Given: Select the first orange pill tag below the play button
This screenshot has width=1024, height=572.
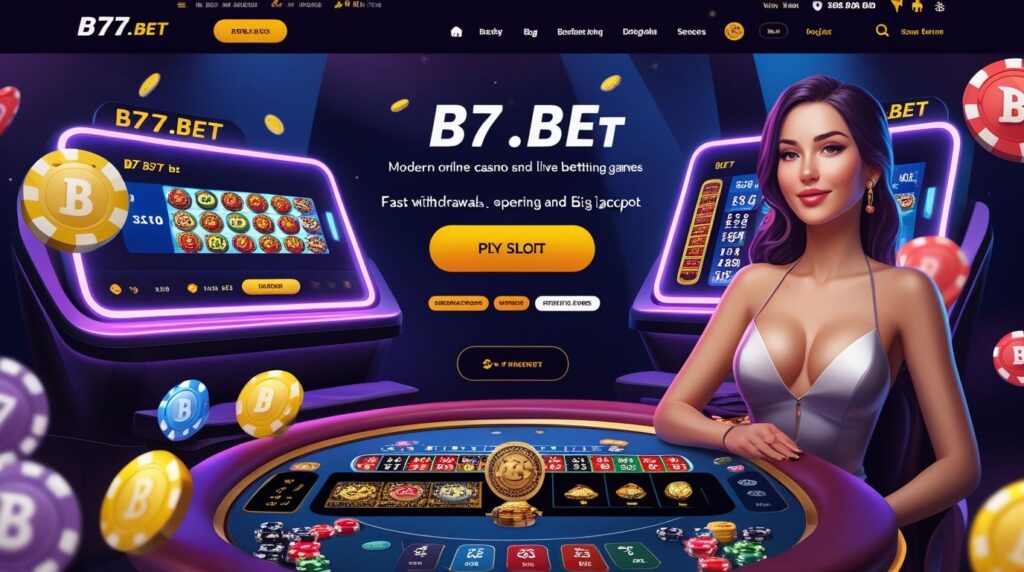Looking at the screenshot, I should click(x=458, y=303).
